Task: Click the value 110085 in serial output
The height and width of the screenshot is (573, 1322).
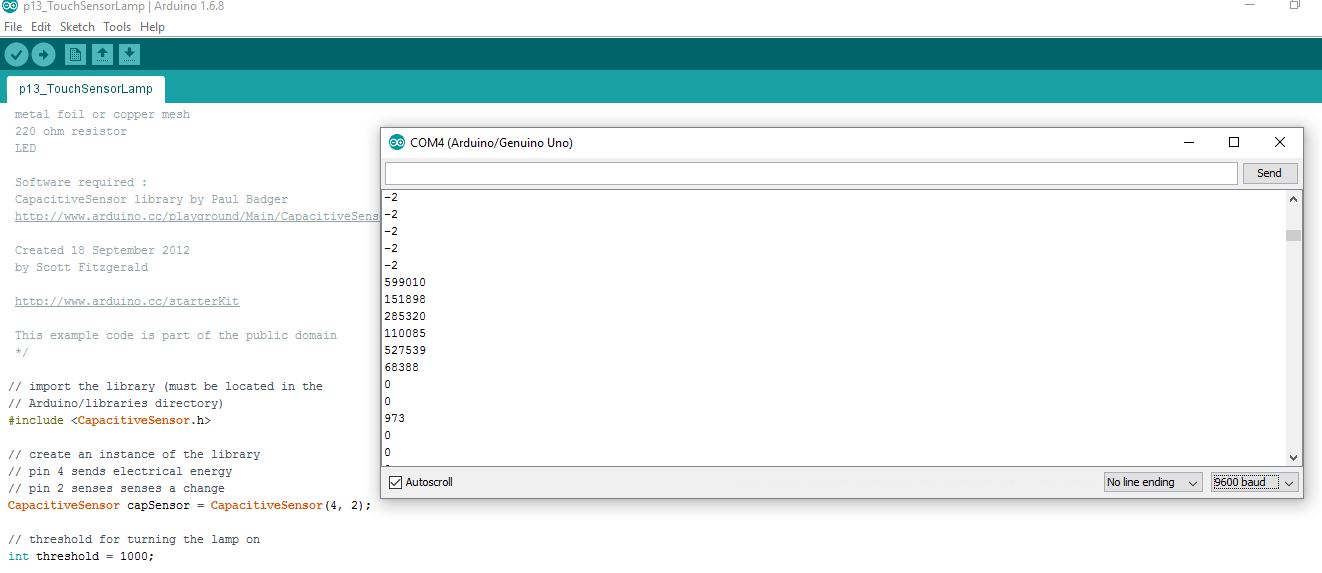Action: [x=404, y=333]
